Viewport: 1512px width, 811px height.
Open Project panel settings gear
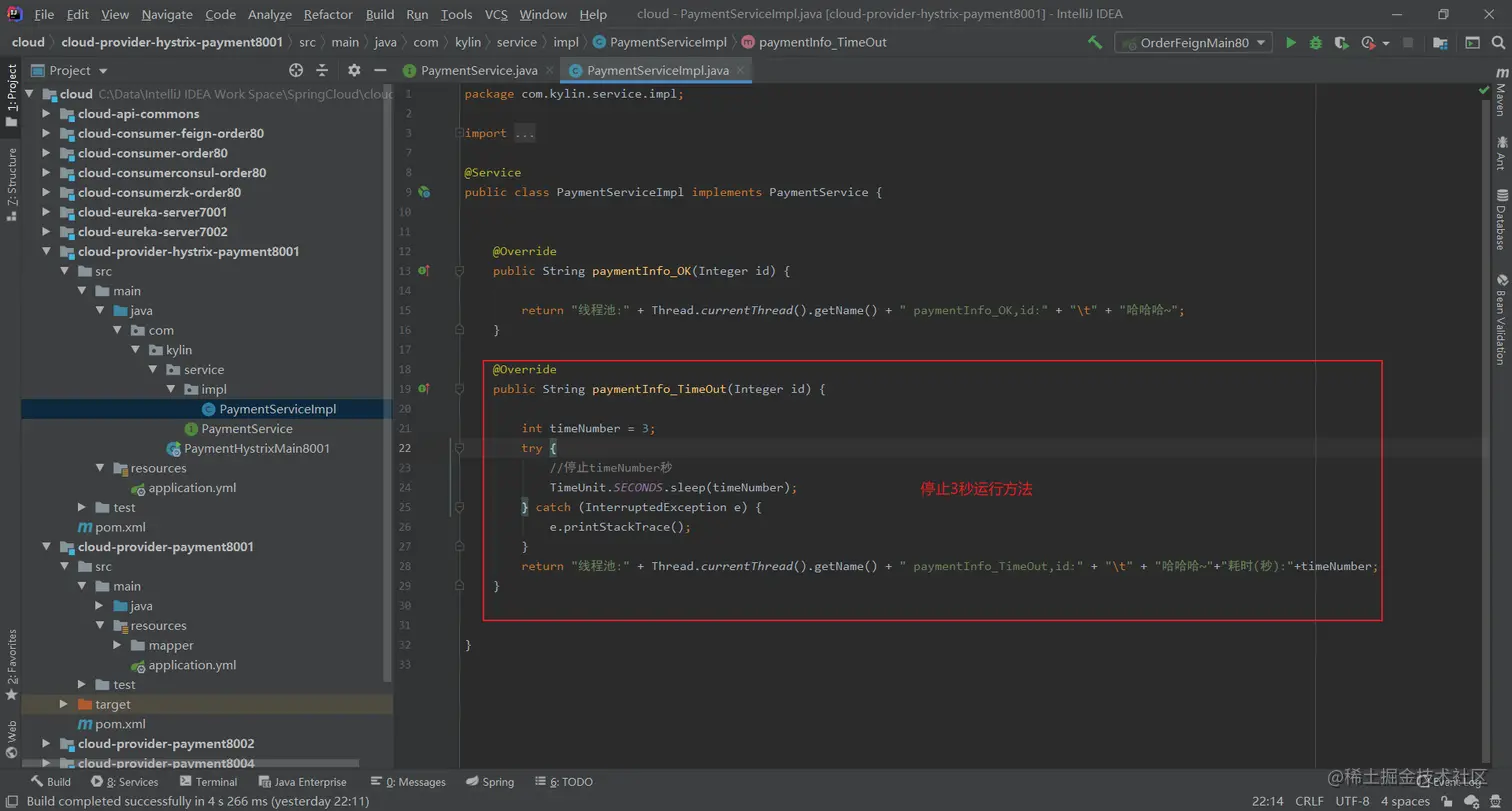click(x=354, y=70)
